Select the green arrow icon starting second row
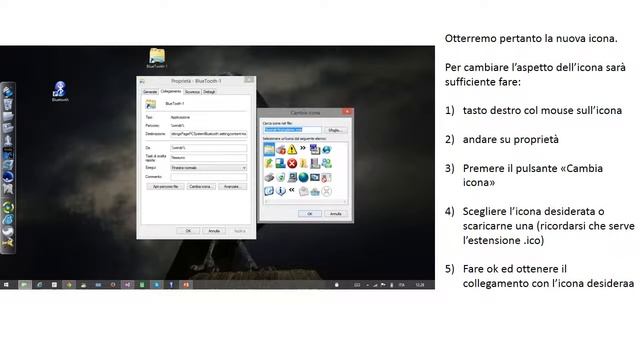 [269, 163]
